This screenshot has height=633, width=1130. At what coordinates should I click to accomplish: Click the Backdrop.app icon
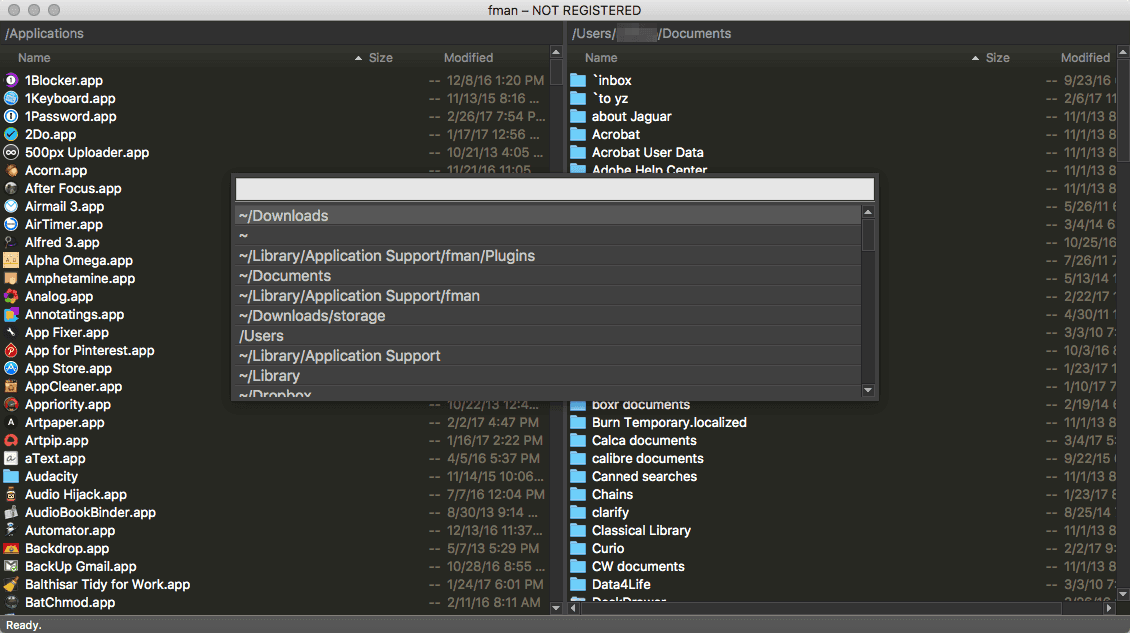(11, 549)
